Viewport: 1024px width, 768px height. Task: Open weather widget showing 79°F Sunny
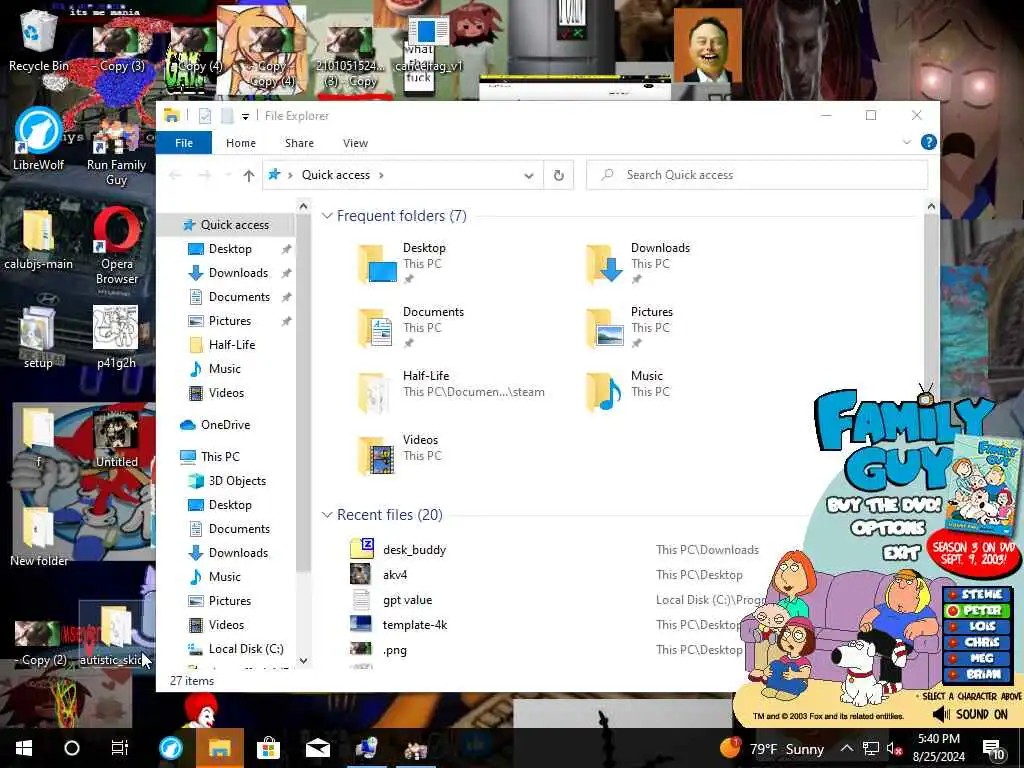coord(772,748)
